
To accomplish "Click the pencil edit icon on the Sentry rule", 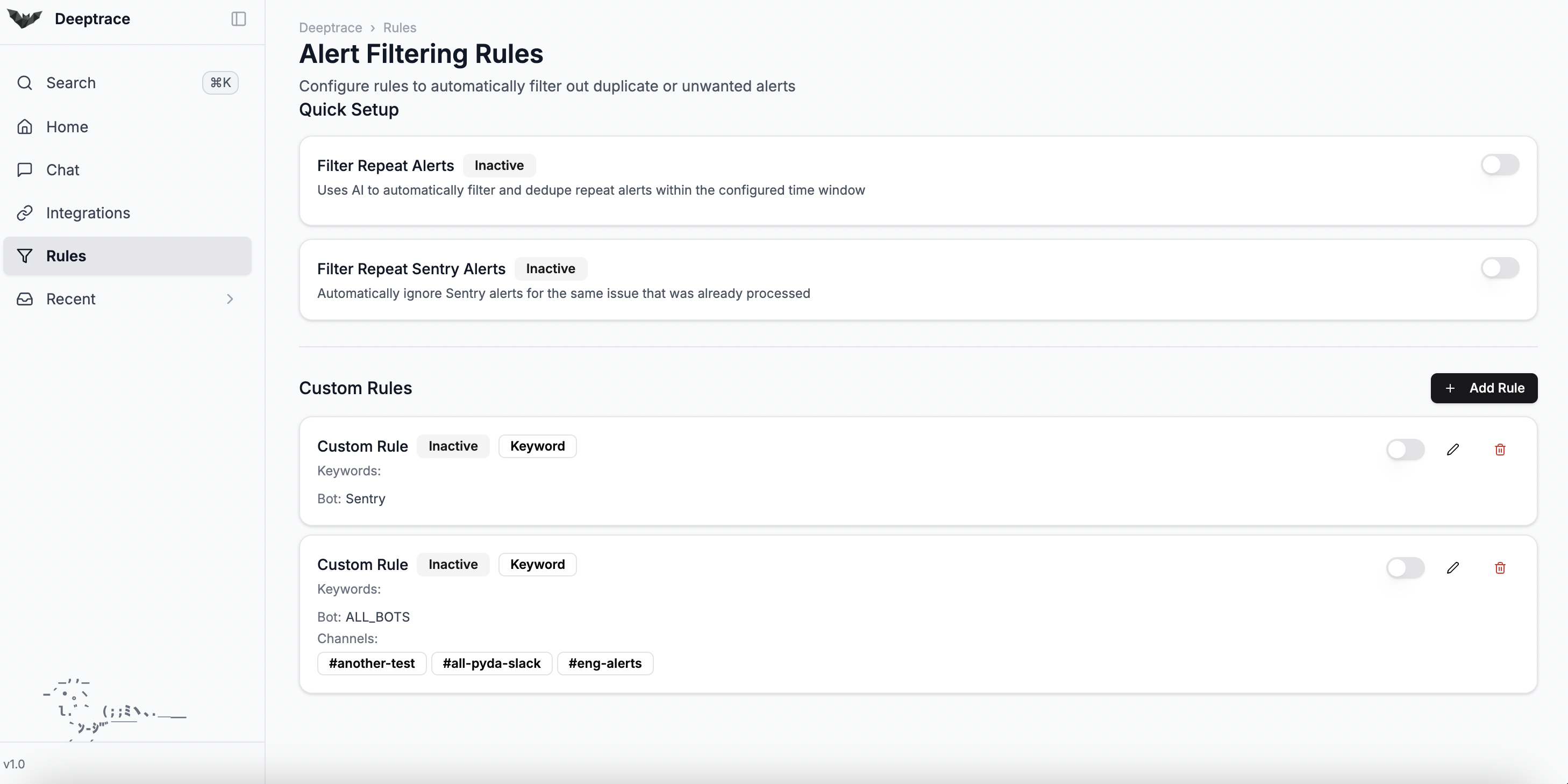I will click(1453, 449).
